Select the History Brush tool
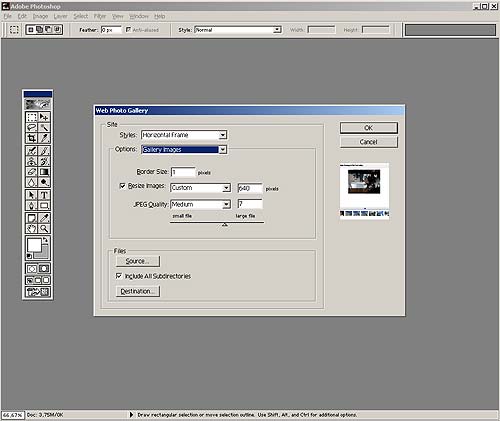 click(44, 161)
